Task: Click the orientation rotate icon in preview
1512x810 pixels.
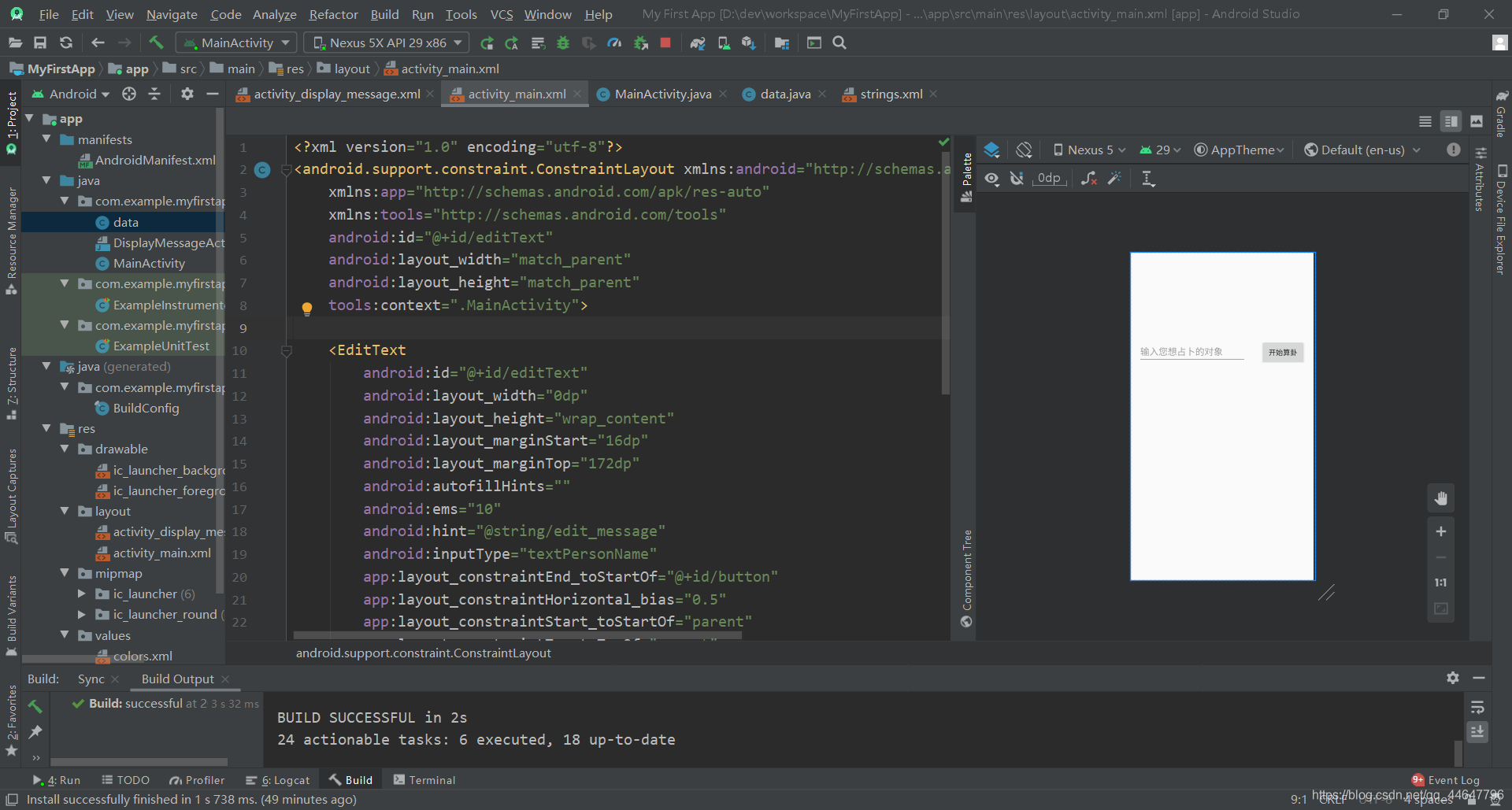Action: (x=1024, y=150)
